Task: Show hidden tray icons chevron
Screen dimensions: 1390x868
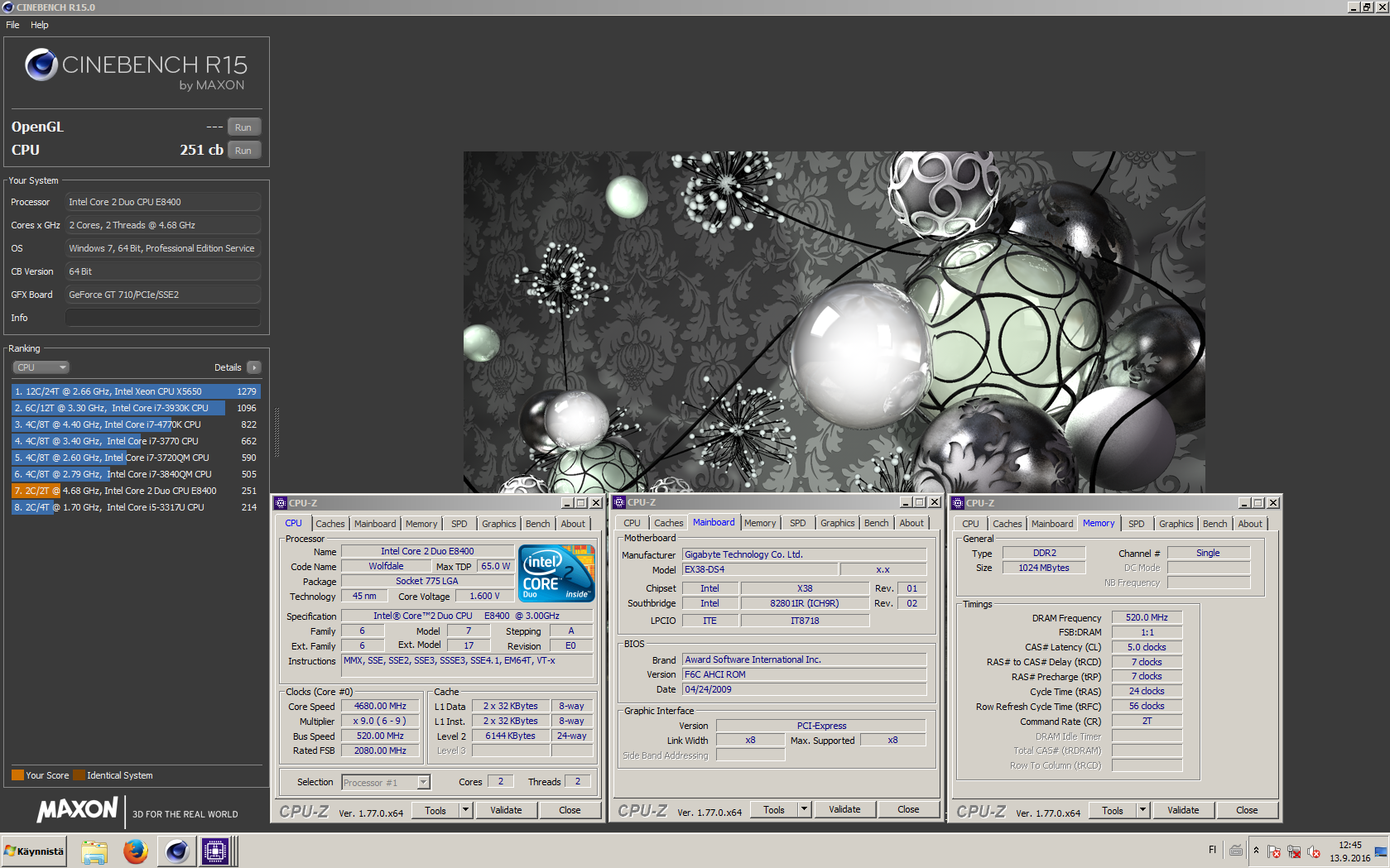Action: (1256, 851)
